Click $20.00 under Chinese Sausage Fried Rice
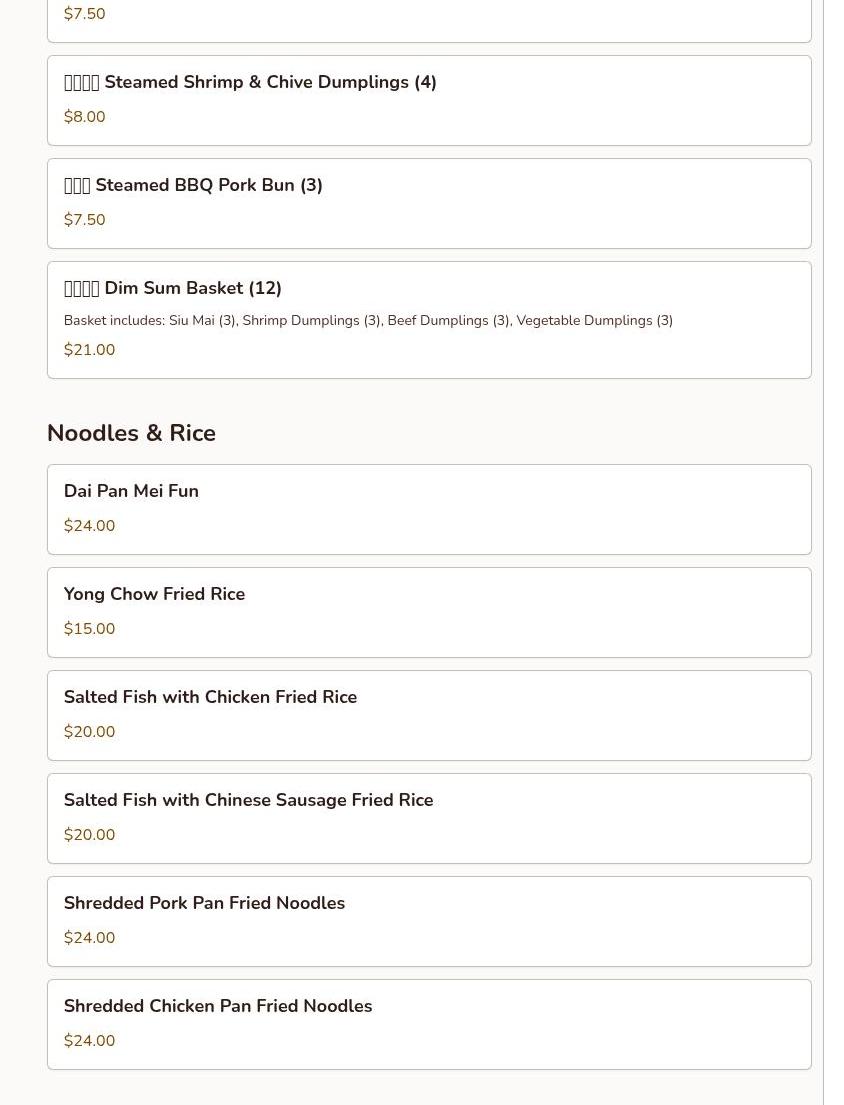 pos(89,835)
